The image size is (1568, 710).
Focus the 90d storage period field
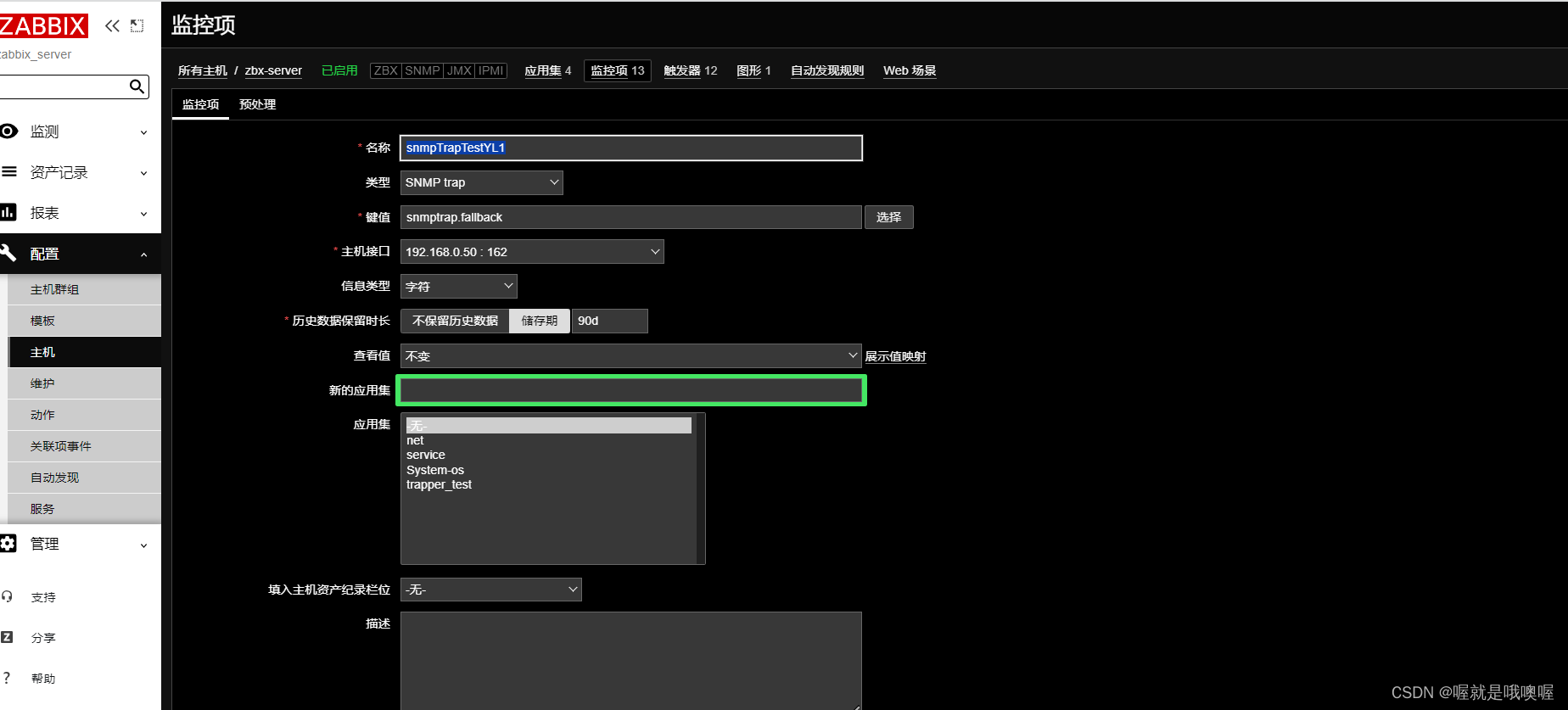(610, 321)
